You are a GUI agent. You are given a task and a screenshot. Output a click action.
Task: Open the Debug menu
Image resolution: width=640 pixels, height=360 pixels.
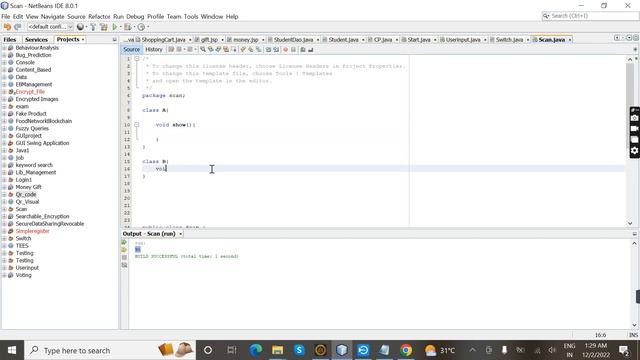tap(135, 17)
